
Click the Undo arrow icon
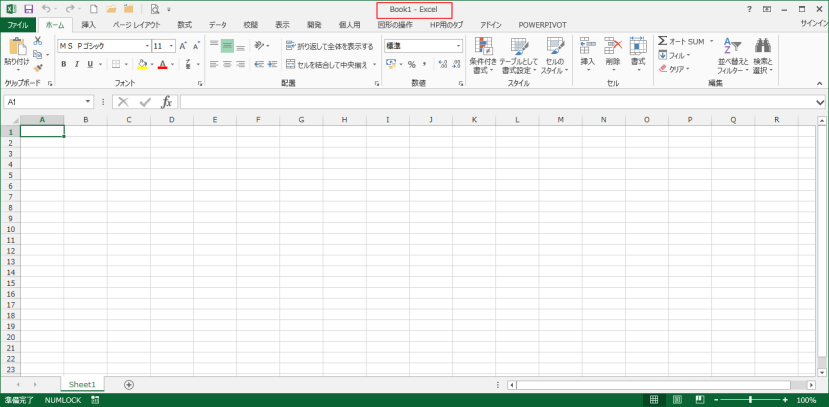(46, 9)
